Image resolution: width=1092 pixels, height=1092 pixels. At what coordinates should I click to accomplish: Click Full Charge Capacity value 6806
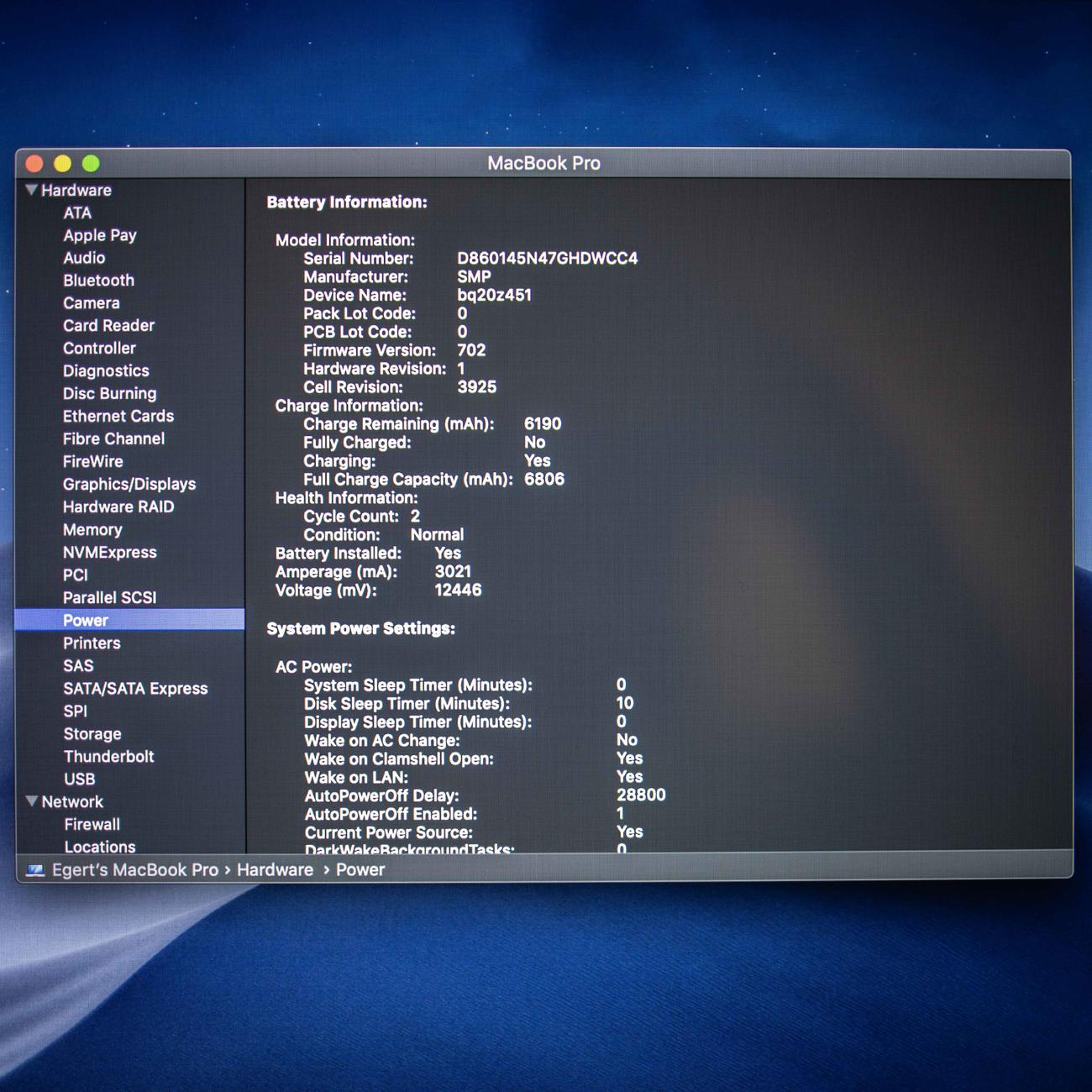click(x=544, y=480)
